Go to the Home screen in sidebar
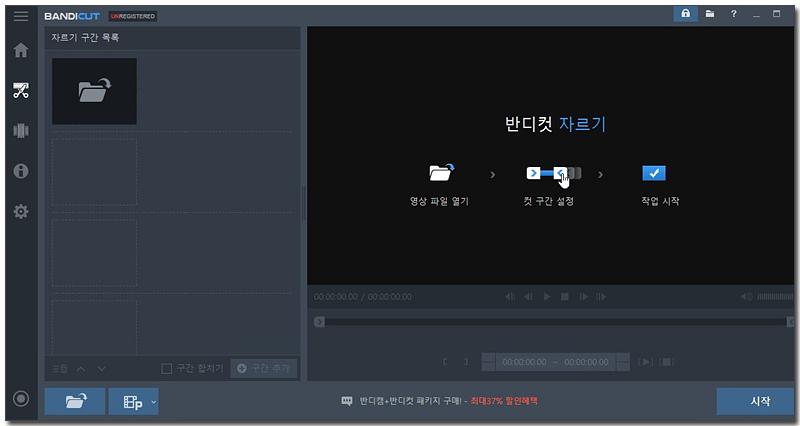The image size is (800, 426). [x=21, y=50]
